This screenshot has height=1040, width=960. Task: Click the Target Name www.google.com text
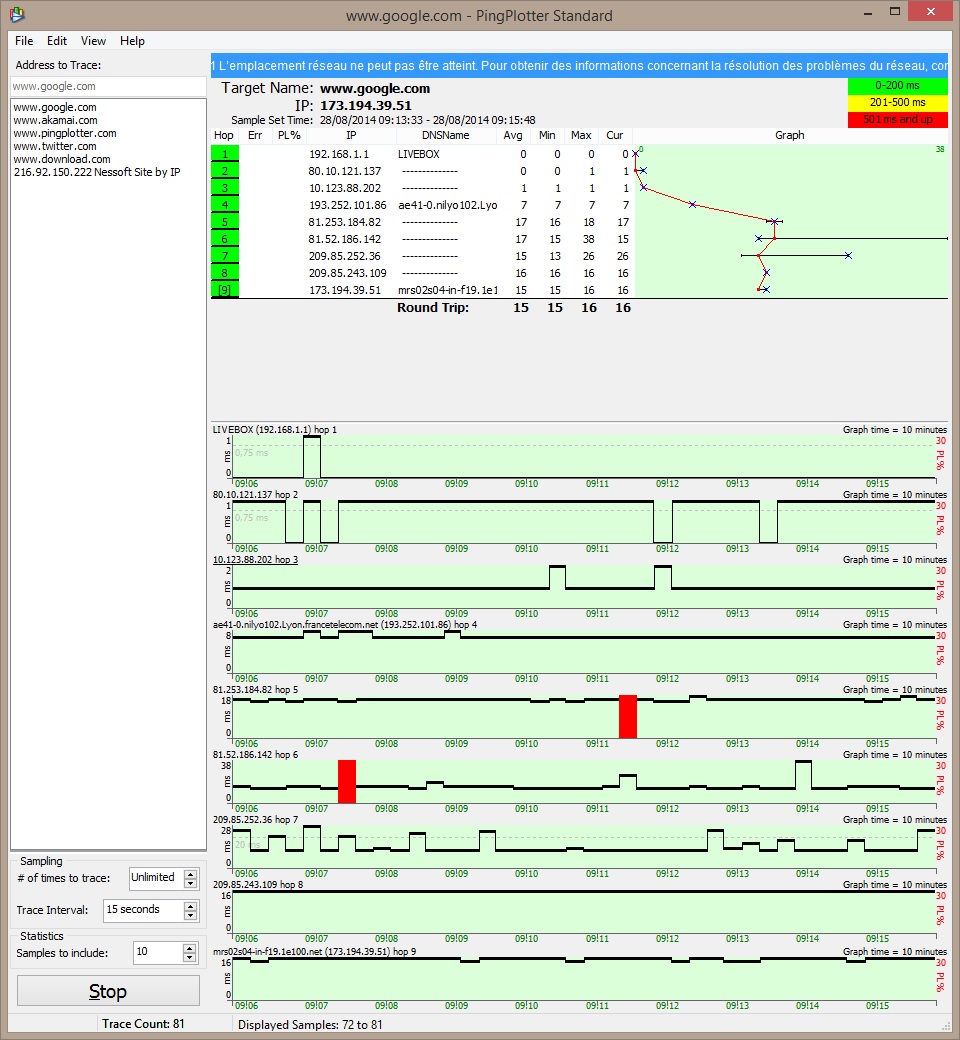pos(375,88)
